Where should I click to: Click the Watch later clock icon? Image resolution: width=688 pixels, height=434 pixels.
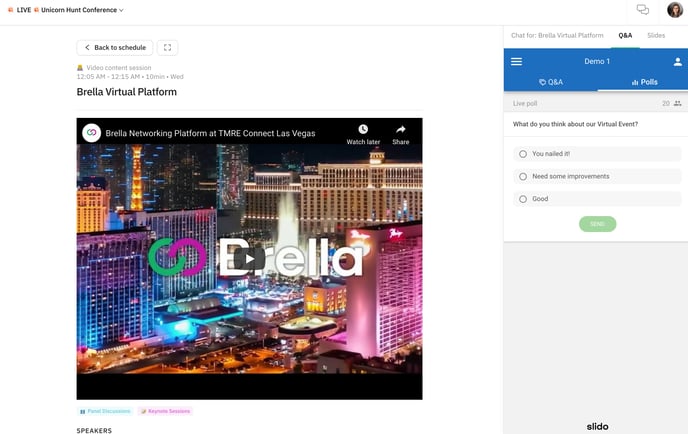[363, 129]
